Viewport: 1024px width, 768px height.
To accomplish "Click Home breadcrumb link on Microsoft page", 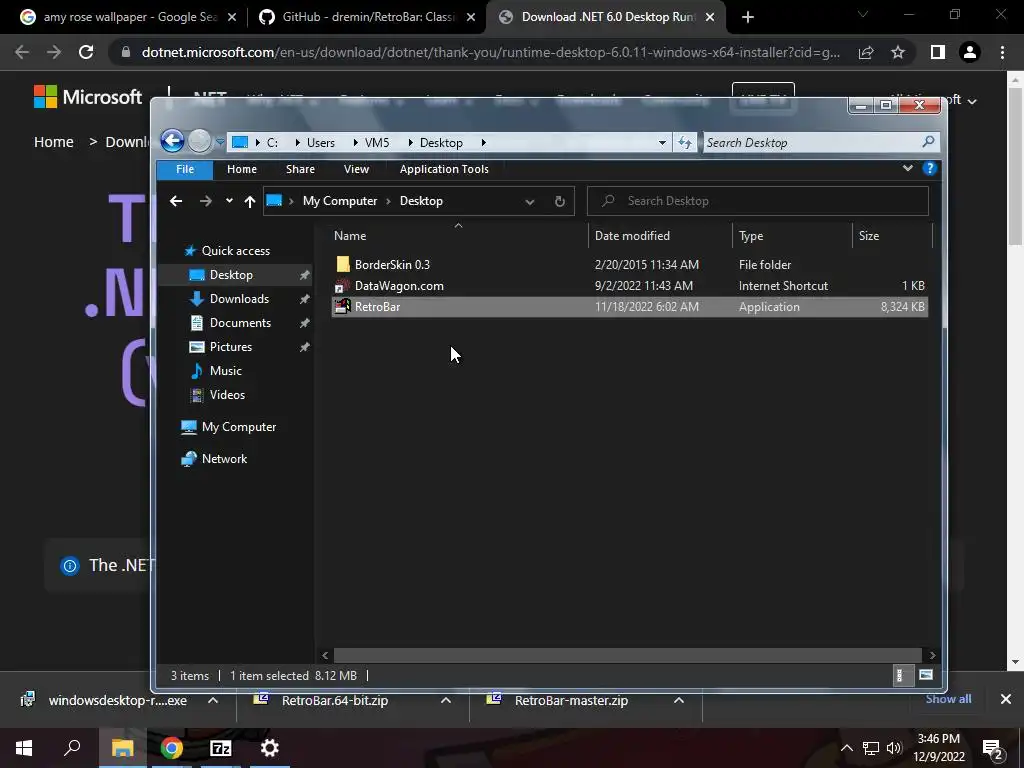I will pos(54,142).
